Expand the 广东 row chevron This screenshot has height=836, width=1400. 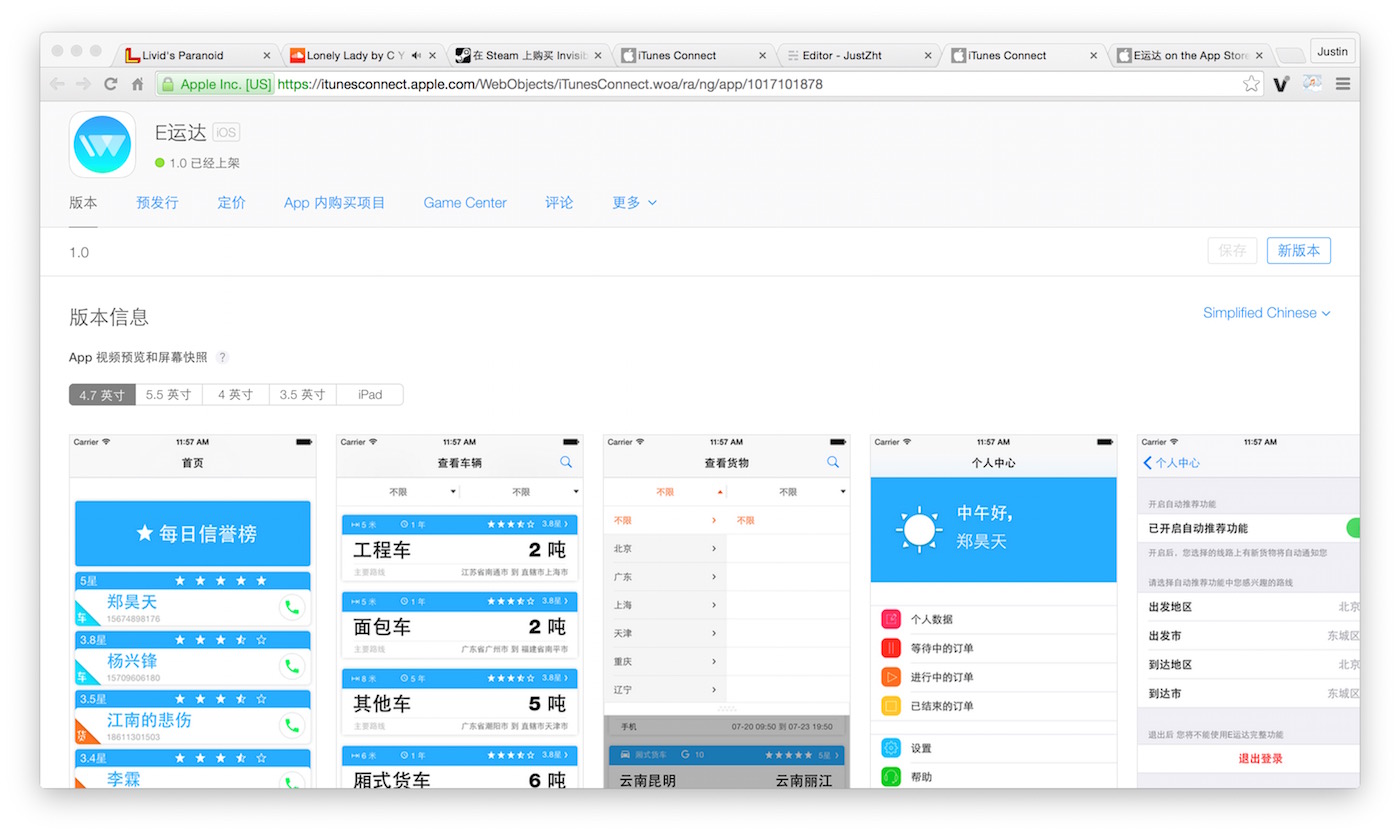coord(714,577)
